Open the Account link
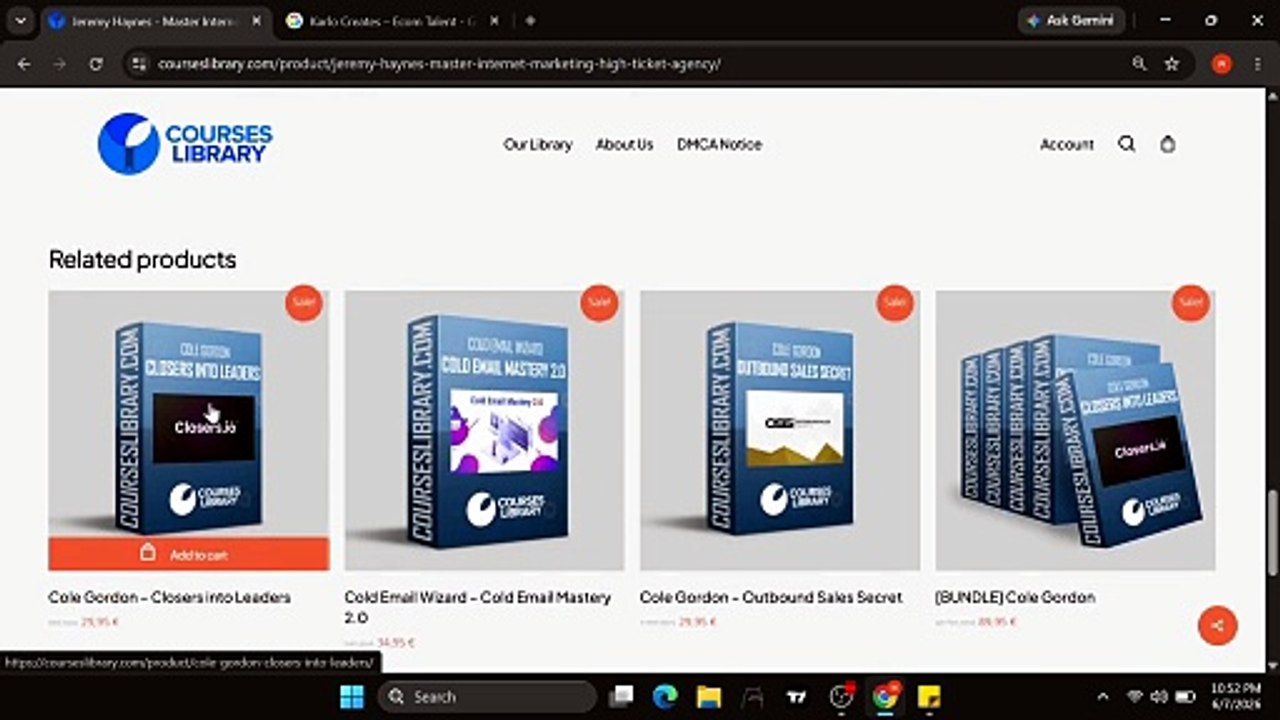 [x=1067, y=144]
